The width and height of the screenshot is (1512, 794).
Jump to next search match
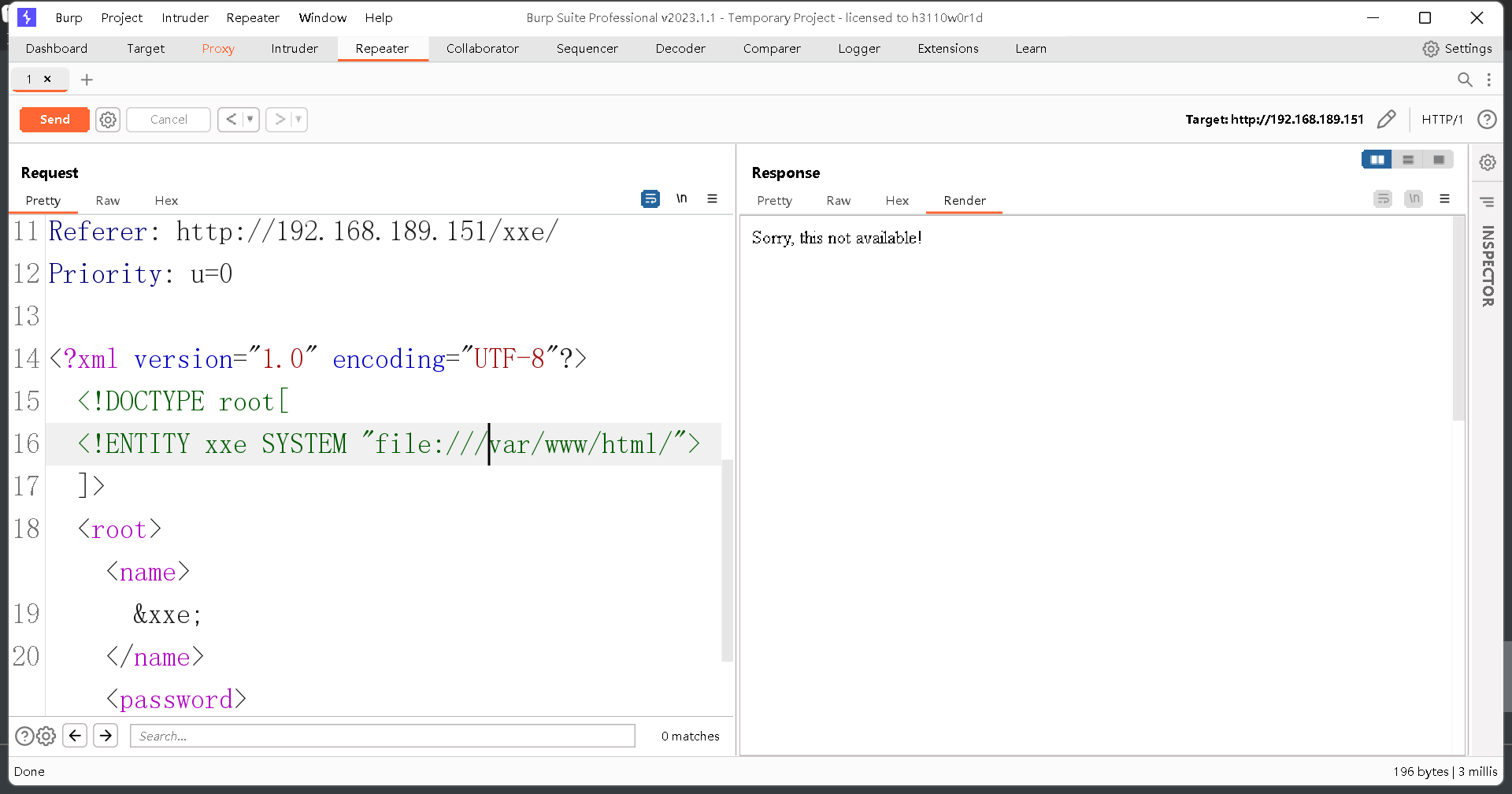coord(106,736)
